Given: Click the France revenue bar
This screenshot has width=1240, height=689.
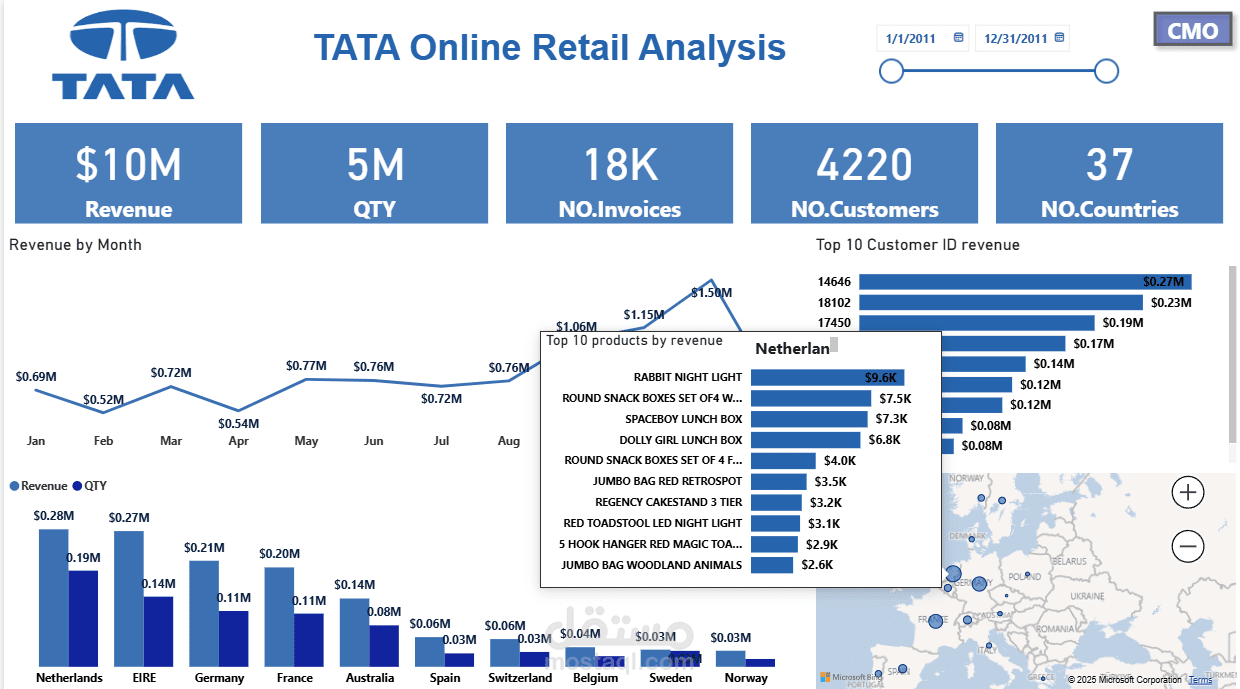Looking at the screenshot, I should point(279,617).
